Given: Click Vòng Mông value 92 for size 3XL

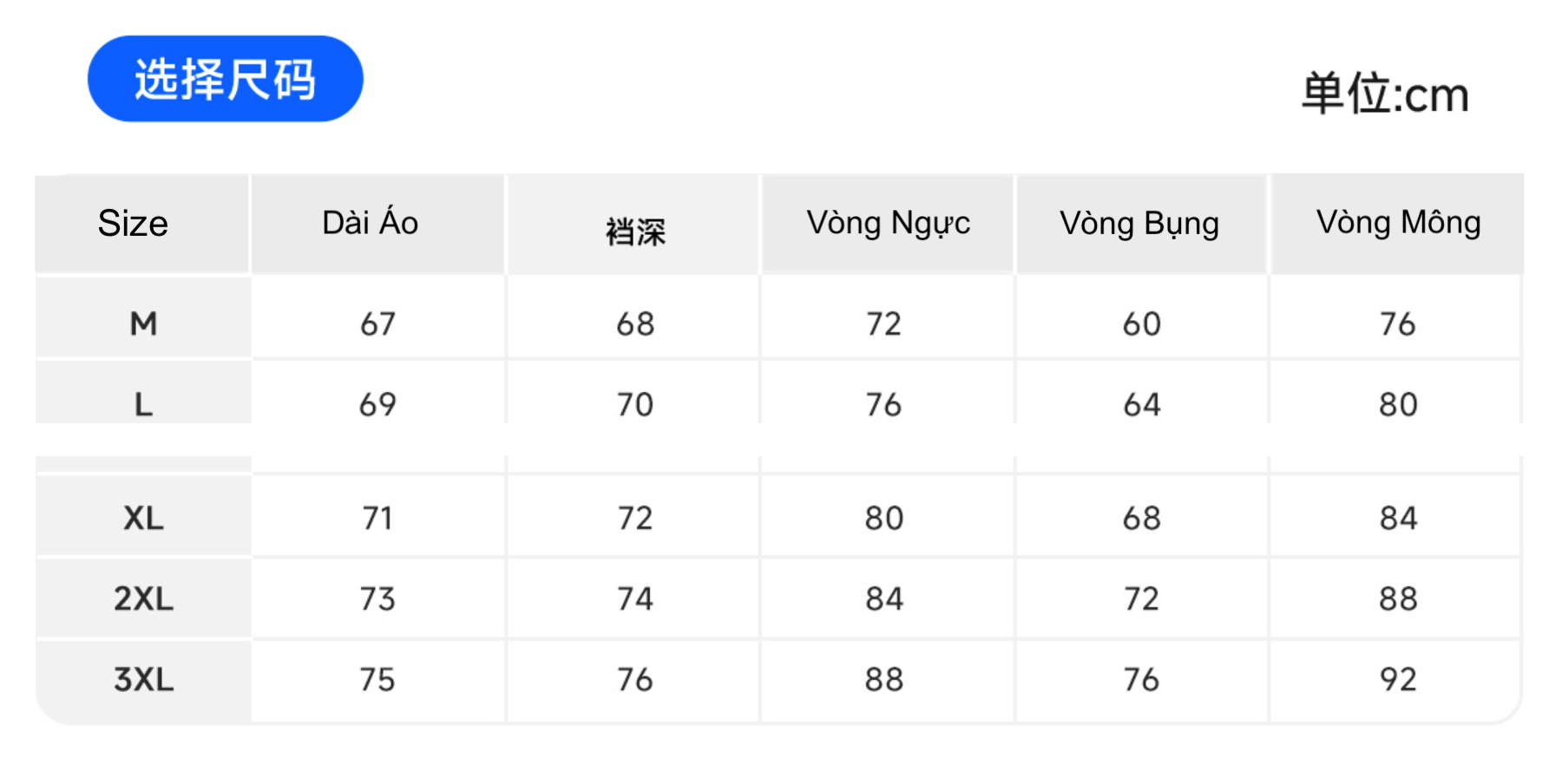Looking at the screenshot, I should [x=1398, y=679].
